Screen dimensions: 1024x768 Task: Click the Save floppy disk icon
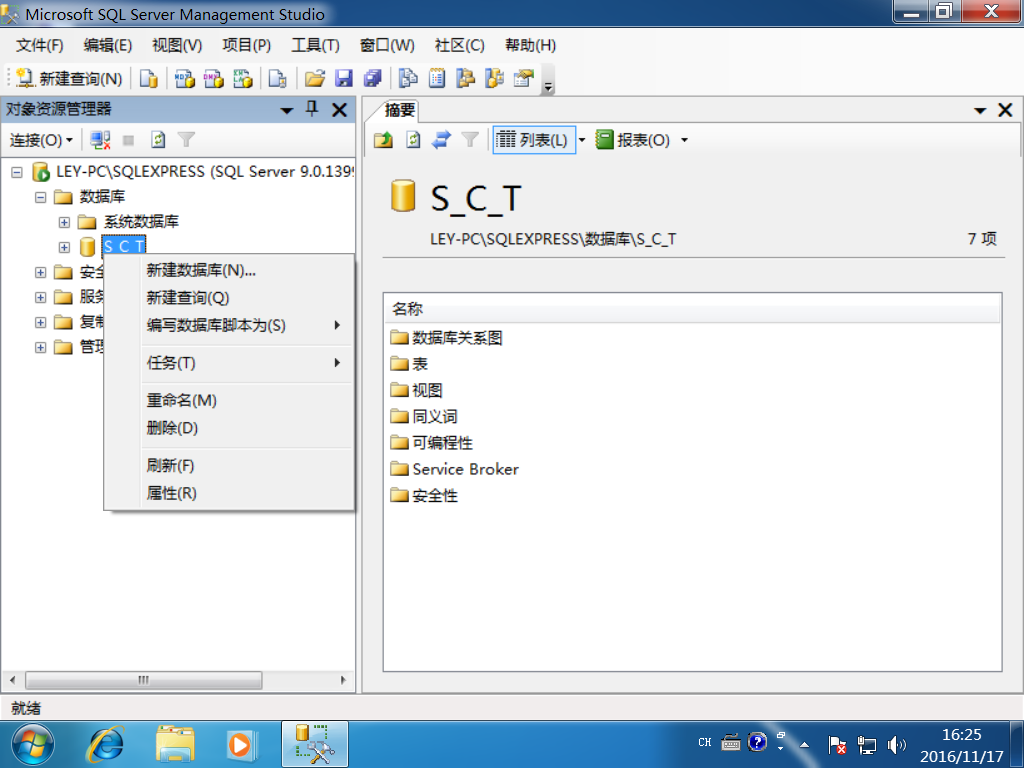click(x=344, y=79)
